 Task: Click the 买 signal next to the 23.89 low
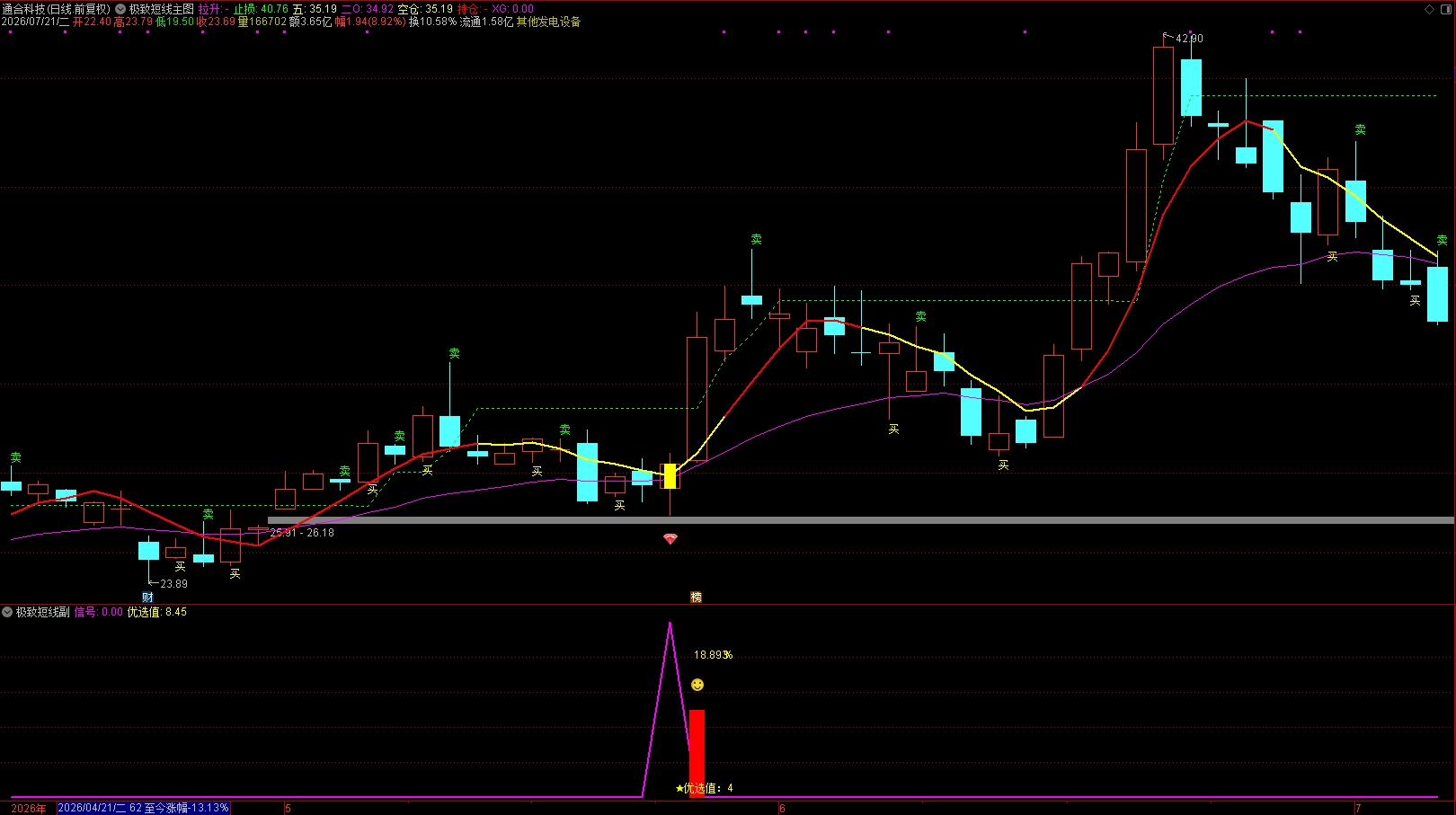click(x=180, y=567)
